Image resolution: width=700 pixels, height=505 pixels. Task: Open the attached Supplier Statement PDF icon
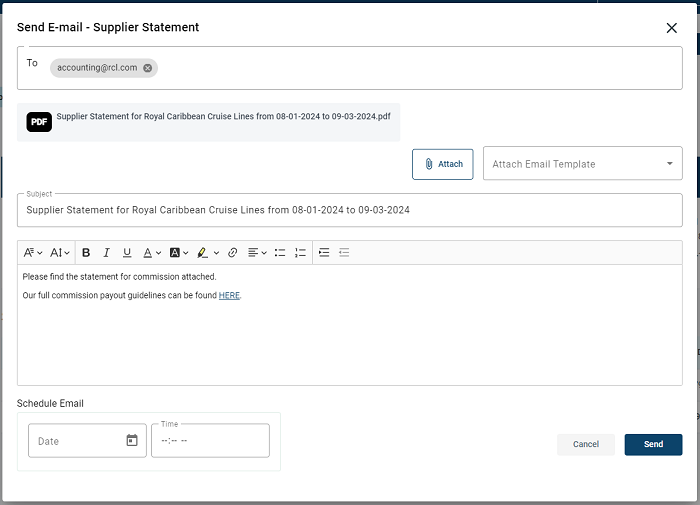39,122
